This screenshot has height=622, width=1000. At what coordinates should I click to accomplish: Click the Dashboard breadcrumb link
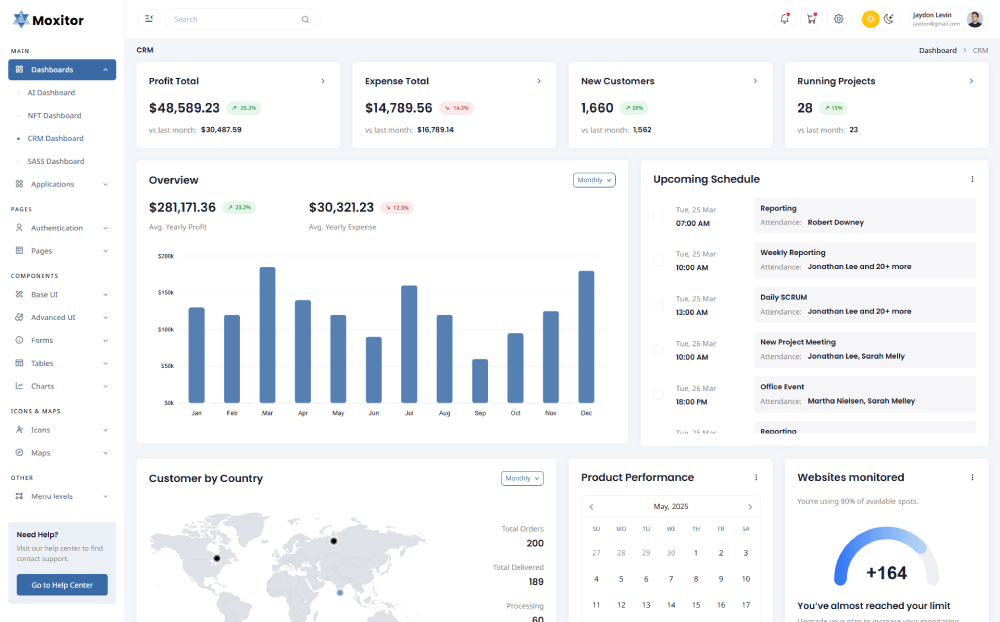tap(937, 50)
